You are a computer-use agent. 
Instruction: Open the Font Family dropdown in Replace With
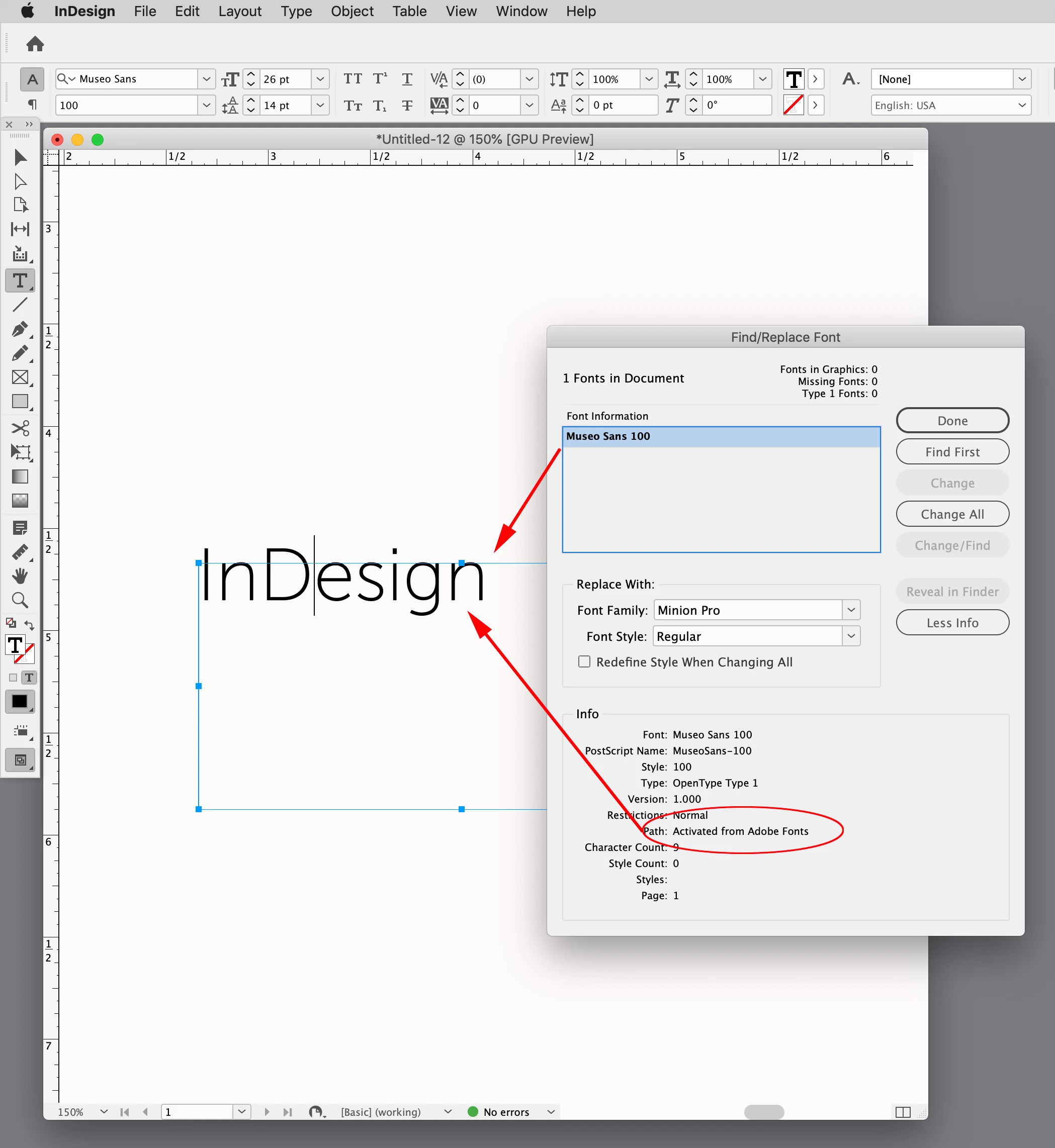tap(851, 610)
